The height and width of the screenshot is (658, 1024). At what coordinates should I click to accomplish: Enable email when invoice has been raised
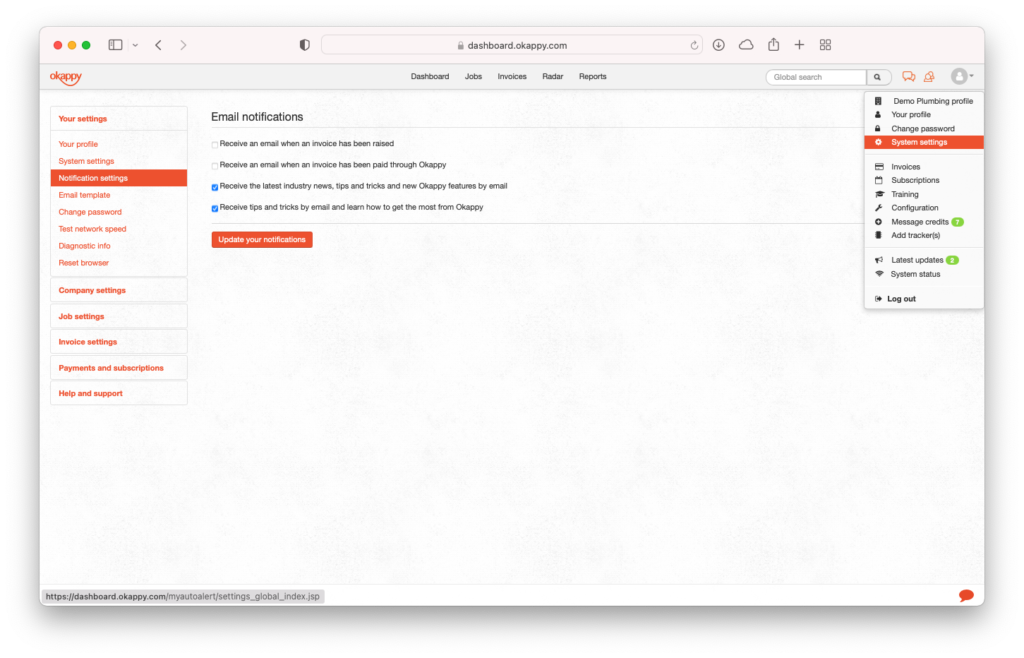click(x=215, y=145)
